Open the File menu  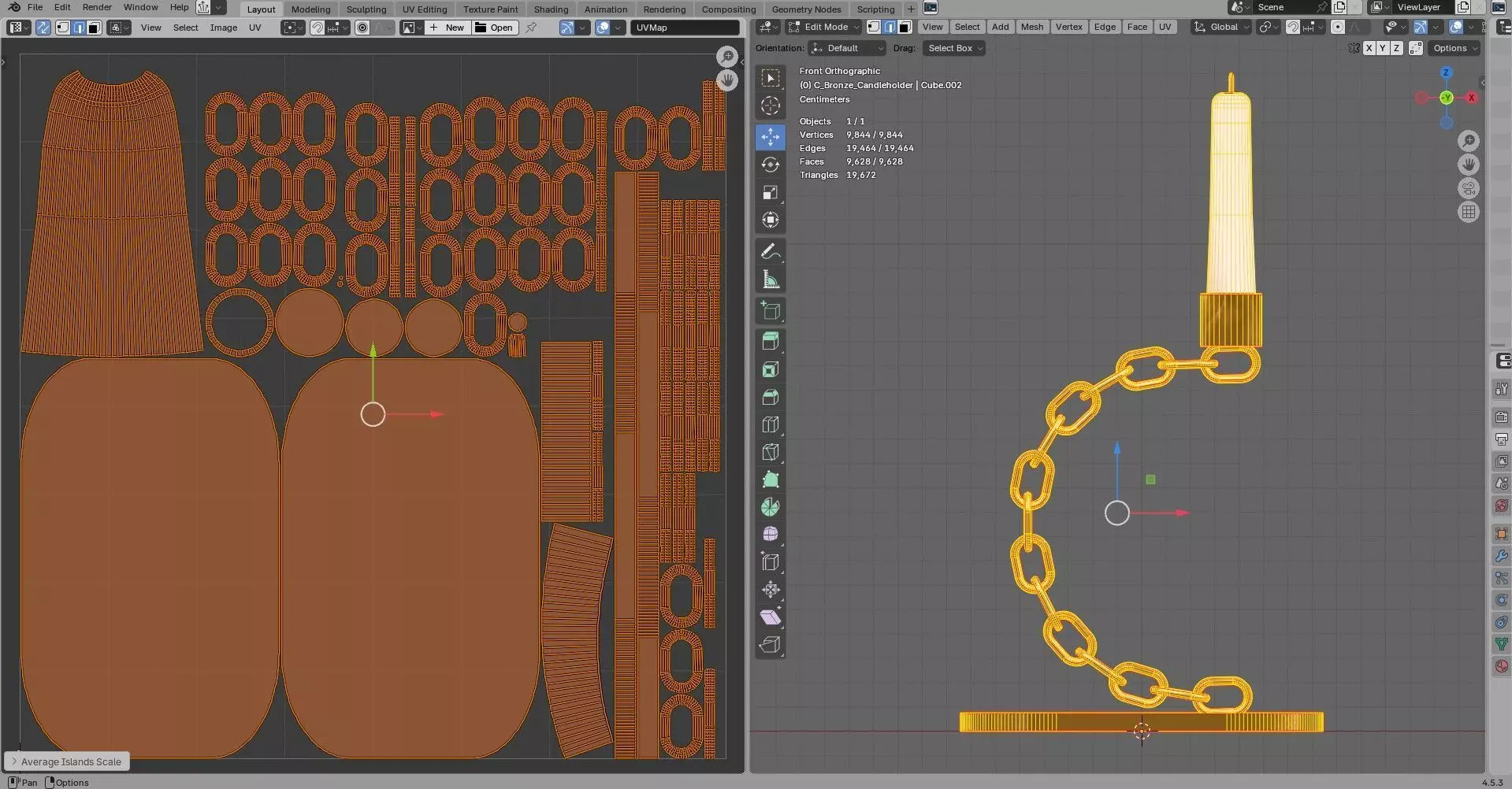(35, 7)
